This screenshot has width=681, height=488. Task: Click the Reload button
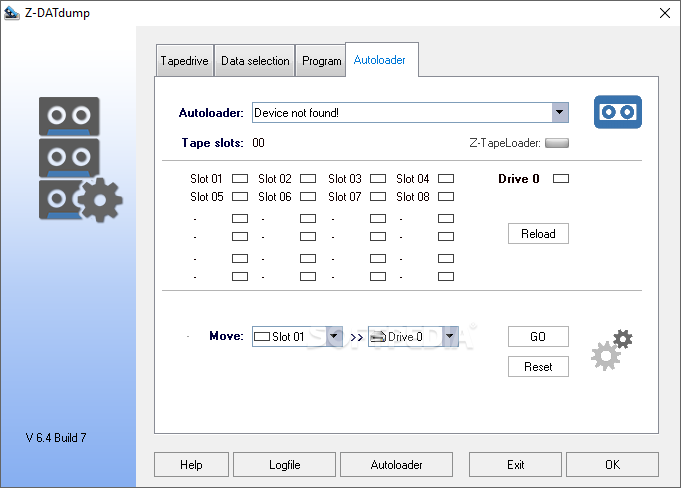click(x=538, y=234)
